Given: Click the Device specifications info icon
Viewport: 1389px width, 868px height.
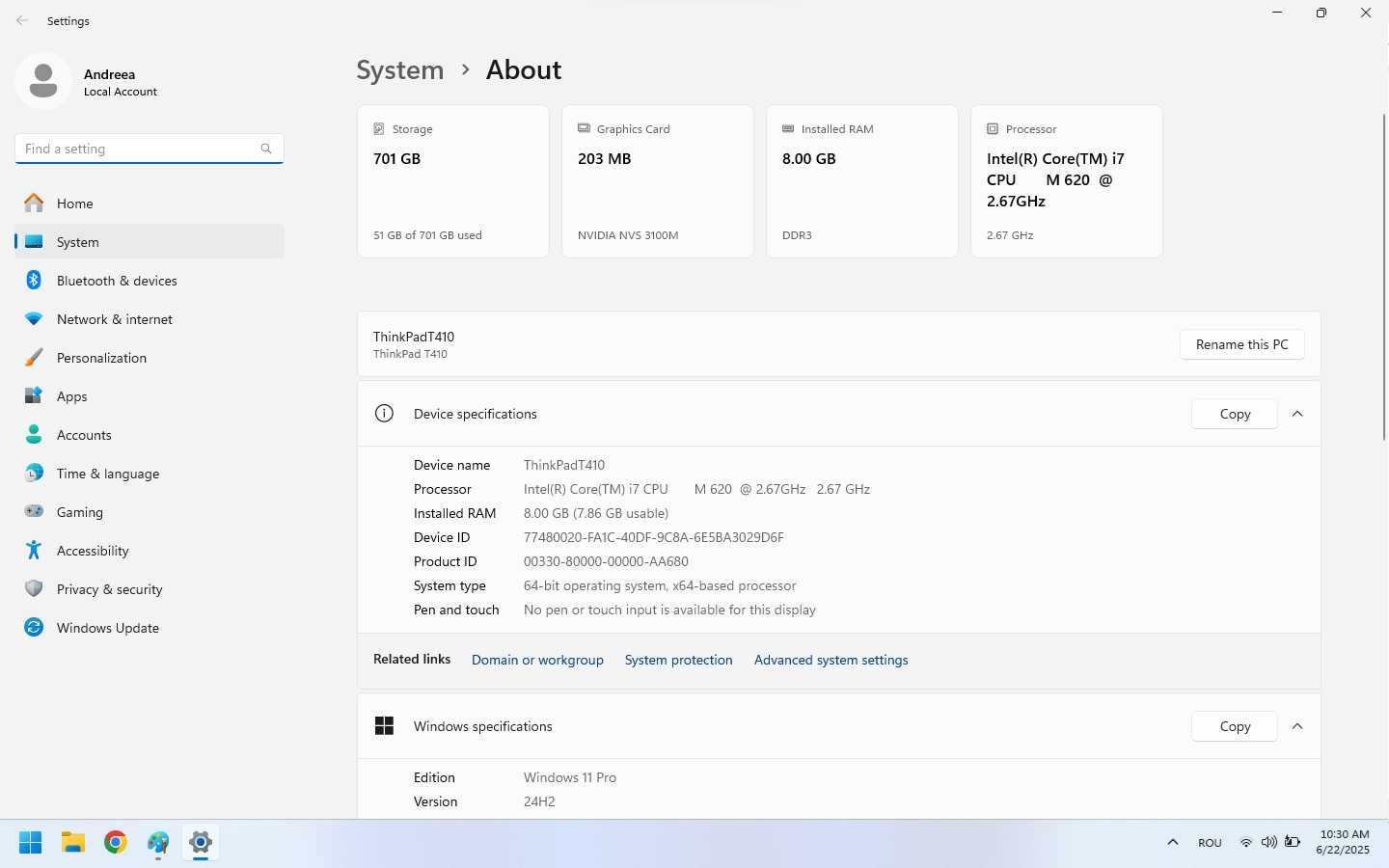Looking at the screenshot, I should pos(384,414).
